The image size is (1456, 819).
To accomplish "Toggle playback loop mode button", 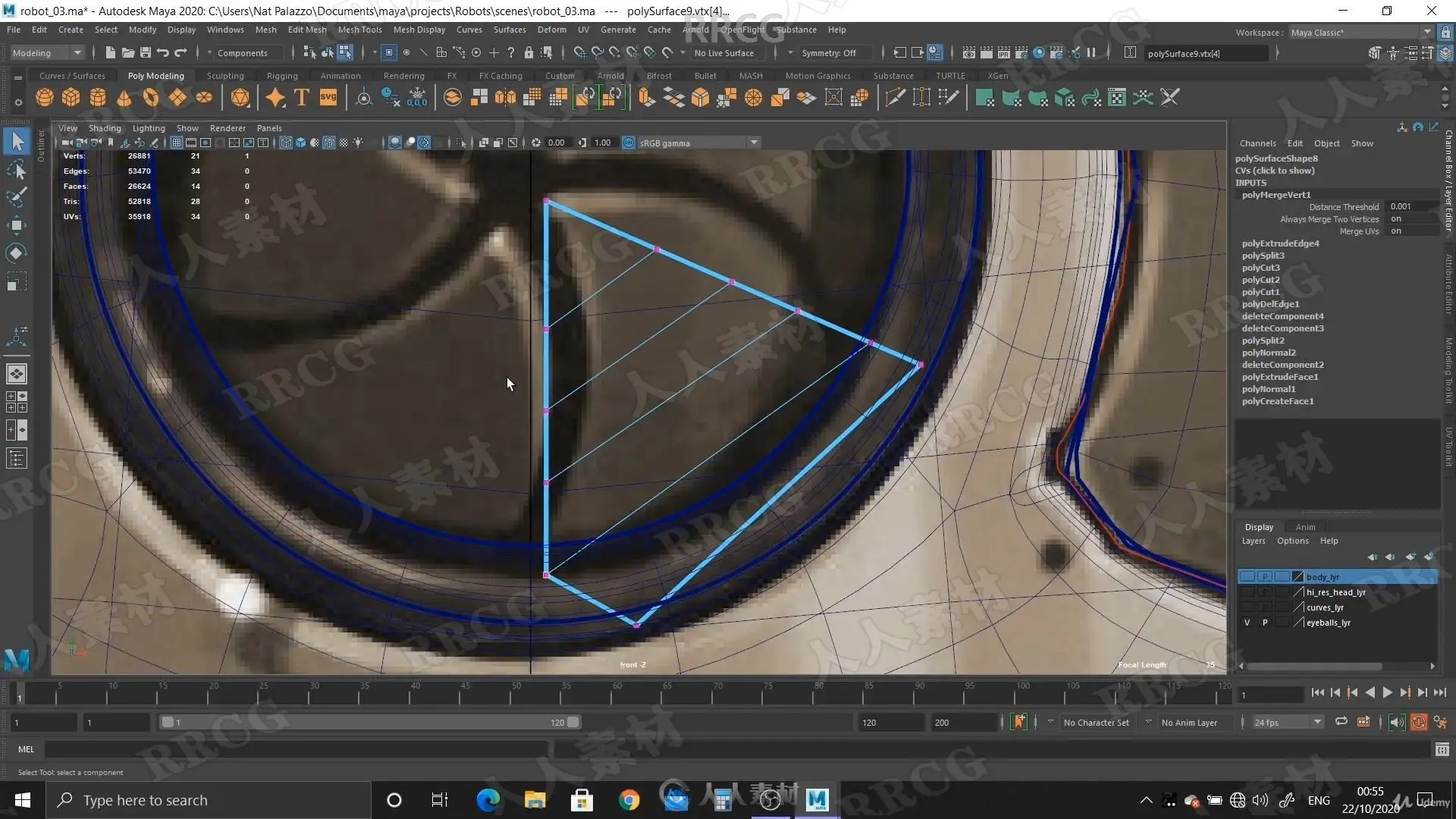I will (1341, 722).
